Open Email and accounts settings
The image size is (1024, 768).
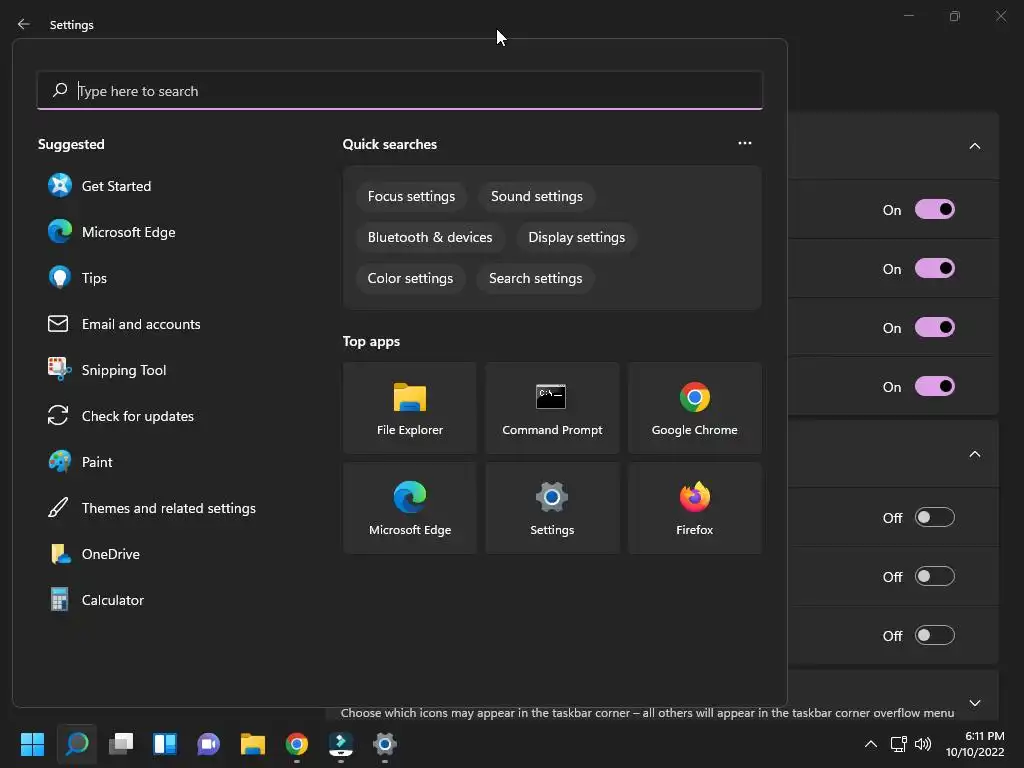tap(124, 324)
